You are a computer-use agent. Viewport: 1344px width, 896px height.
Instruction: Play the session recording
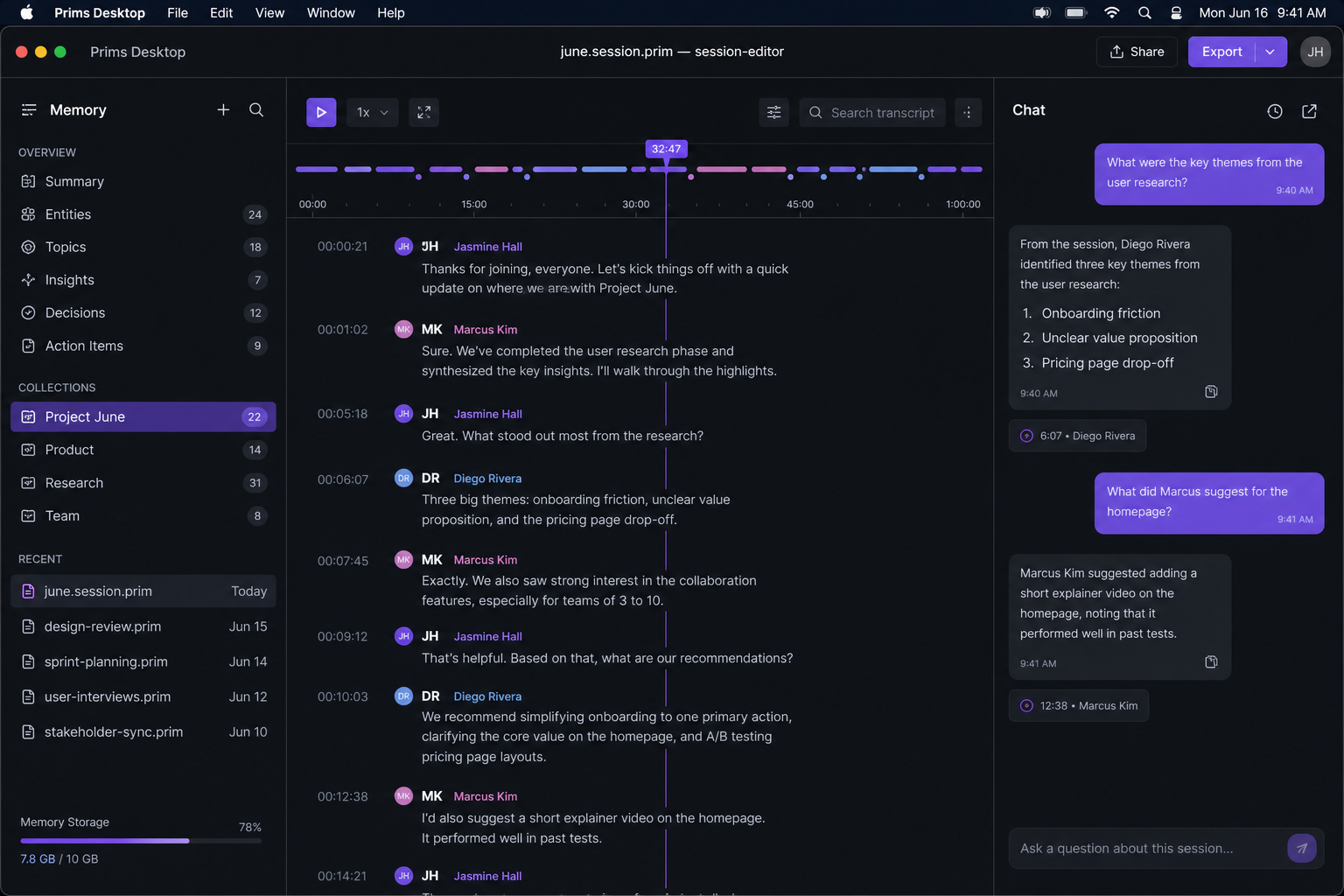pyautogui.click(x=321, y=112)
